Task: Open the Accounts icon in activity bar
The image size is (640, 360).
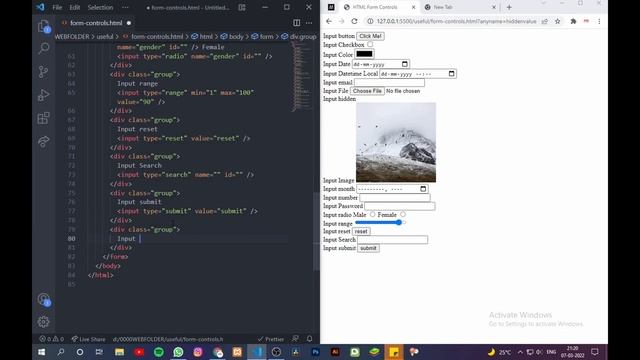Action: 44,300
